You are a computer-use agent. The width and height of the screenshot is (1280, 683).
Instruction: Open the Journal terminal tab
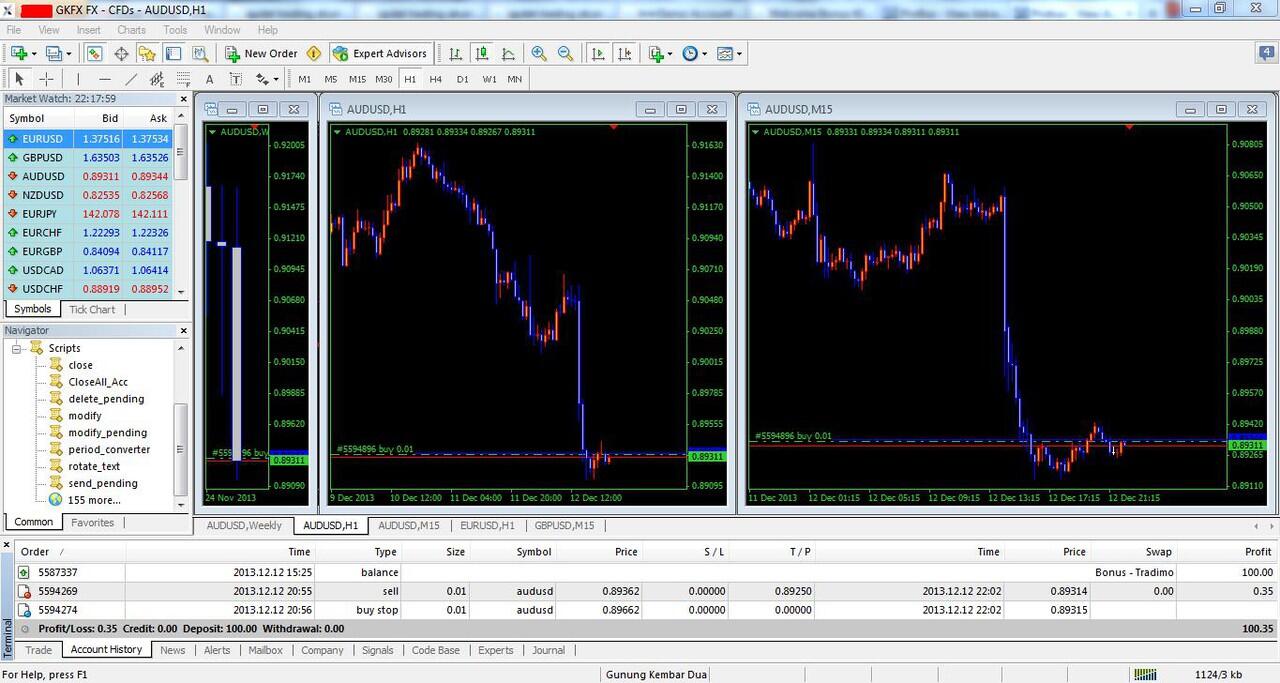[x=548, y=650]
